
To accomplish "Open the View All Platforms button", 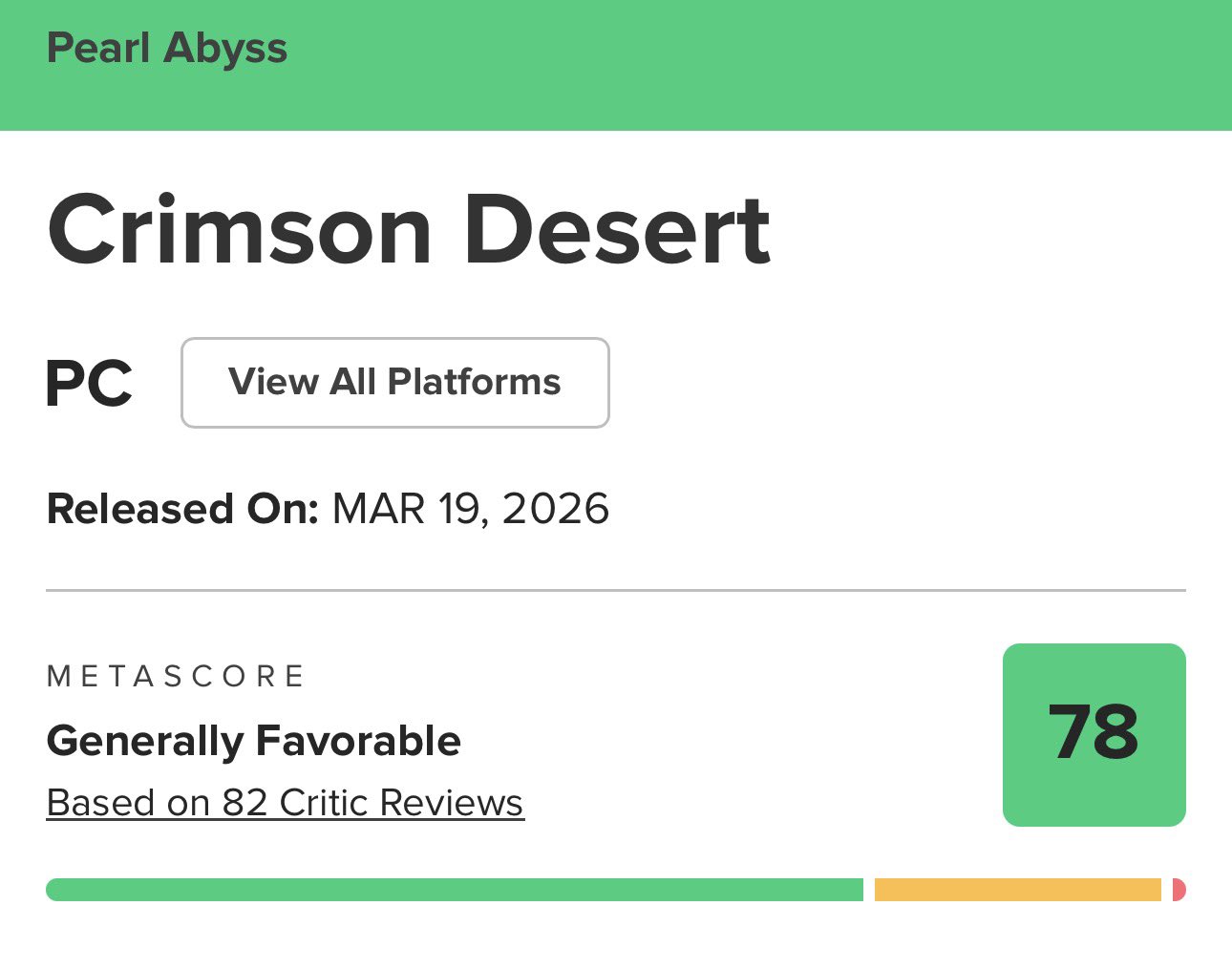I will point(394,383).
